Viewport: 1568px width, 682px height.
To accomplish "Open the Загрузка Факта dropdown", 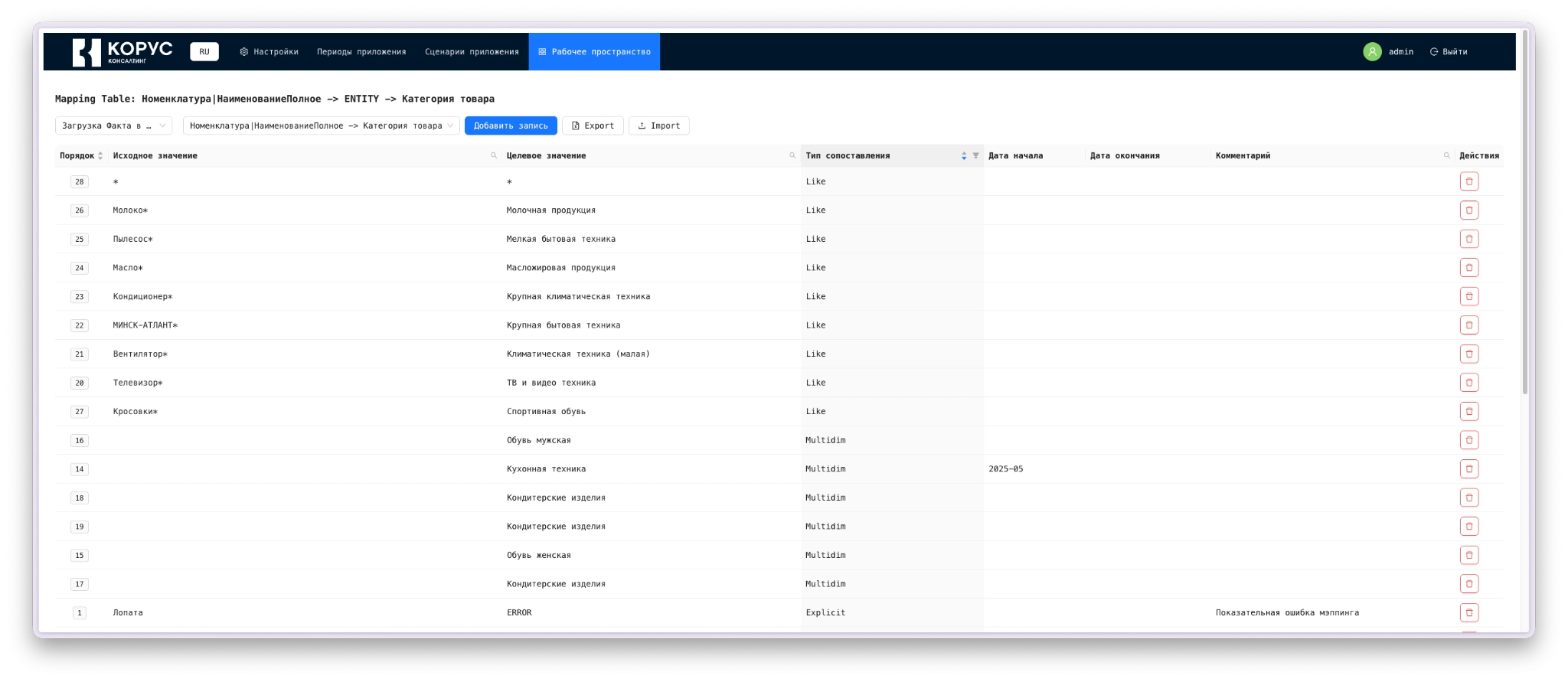I will click(113, 126).
